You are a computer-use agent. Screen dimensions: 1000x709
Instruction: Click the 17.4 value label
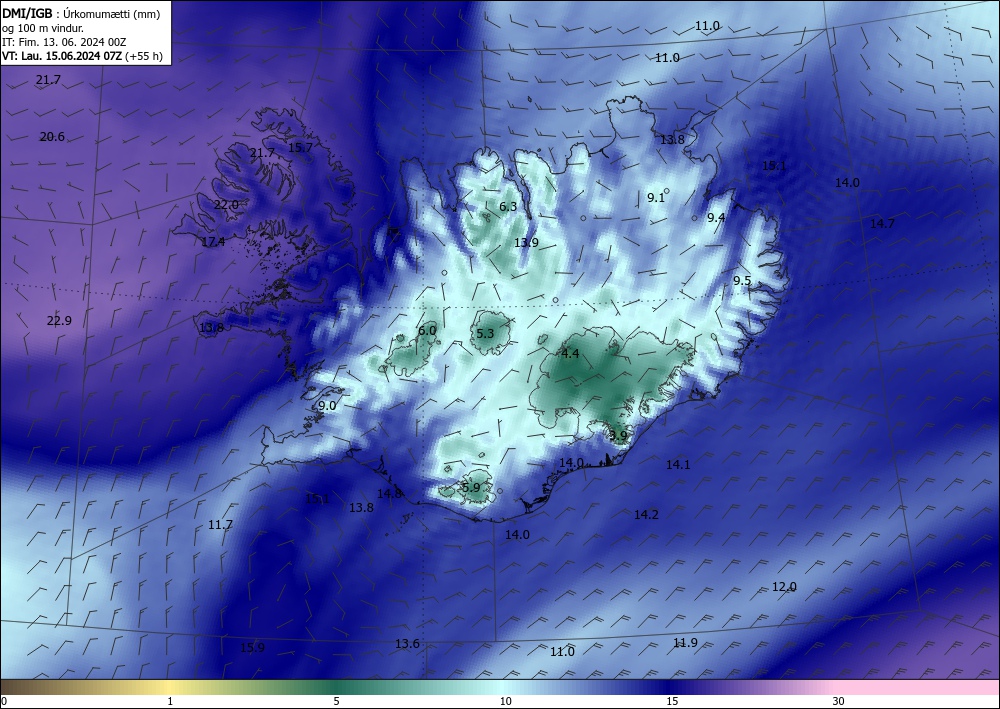[x=213, y=242]
